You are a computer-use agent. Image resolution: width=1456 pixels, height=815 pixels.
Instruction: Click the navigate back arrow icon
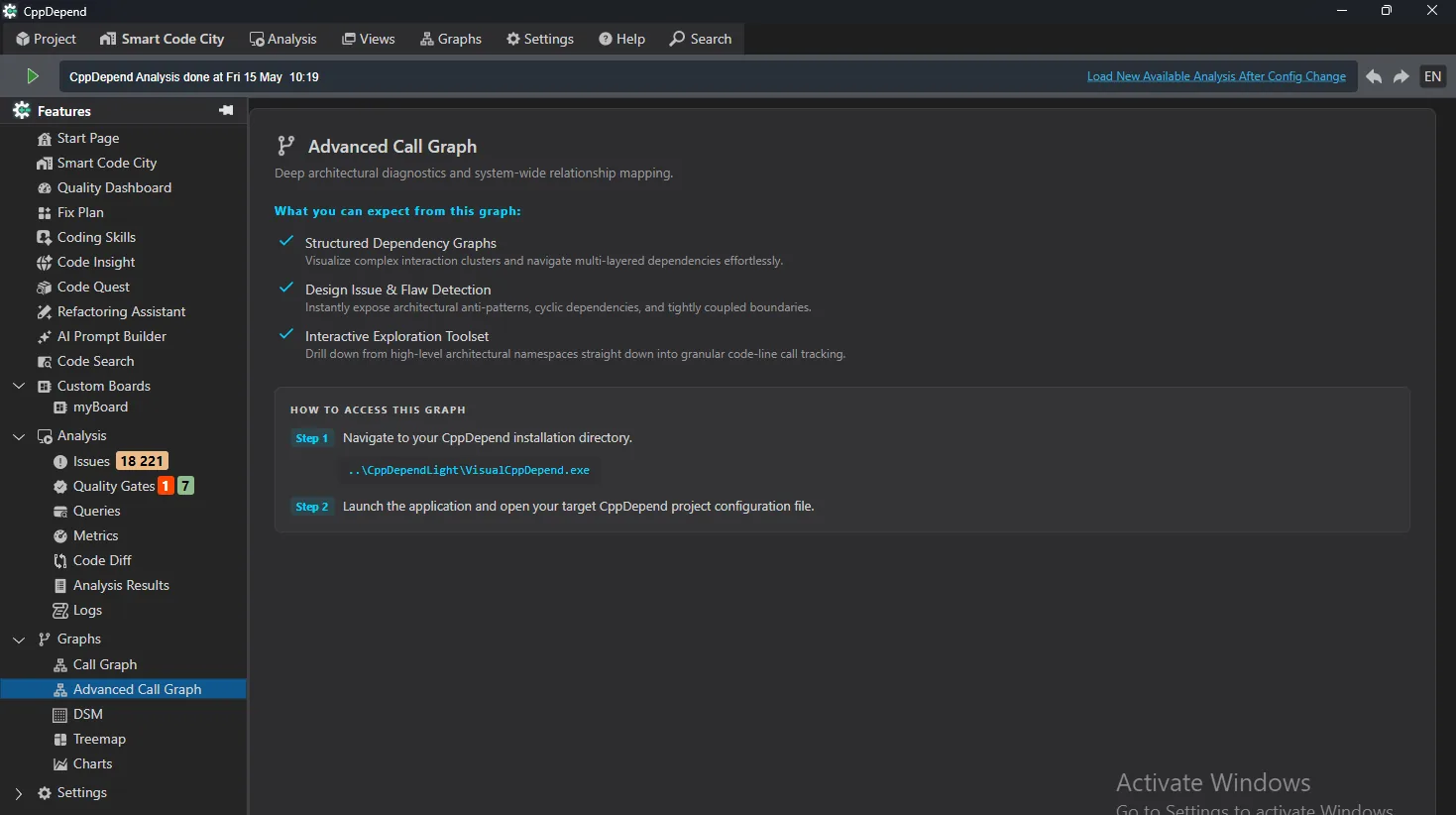click(x=1374, y=76)
